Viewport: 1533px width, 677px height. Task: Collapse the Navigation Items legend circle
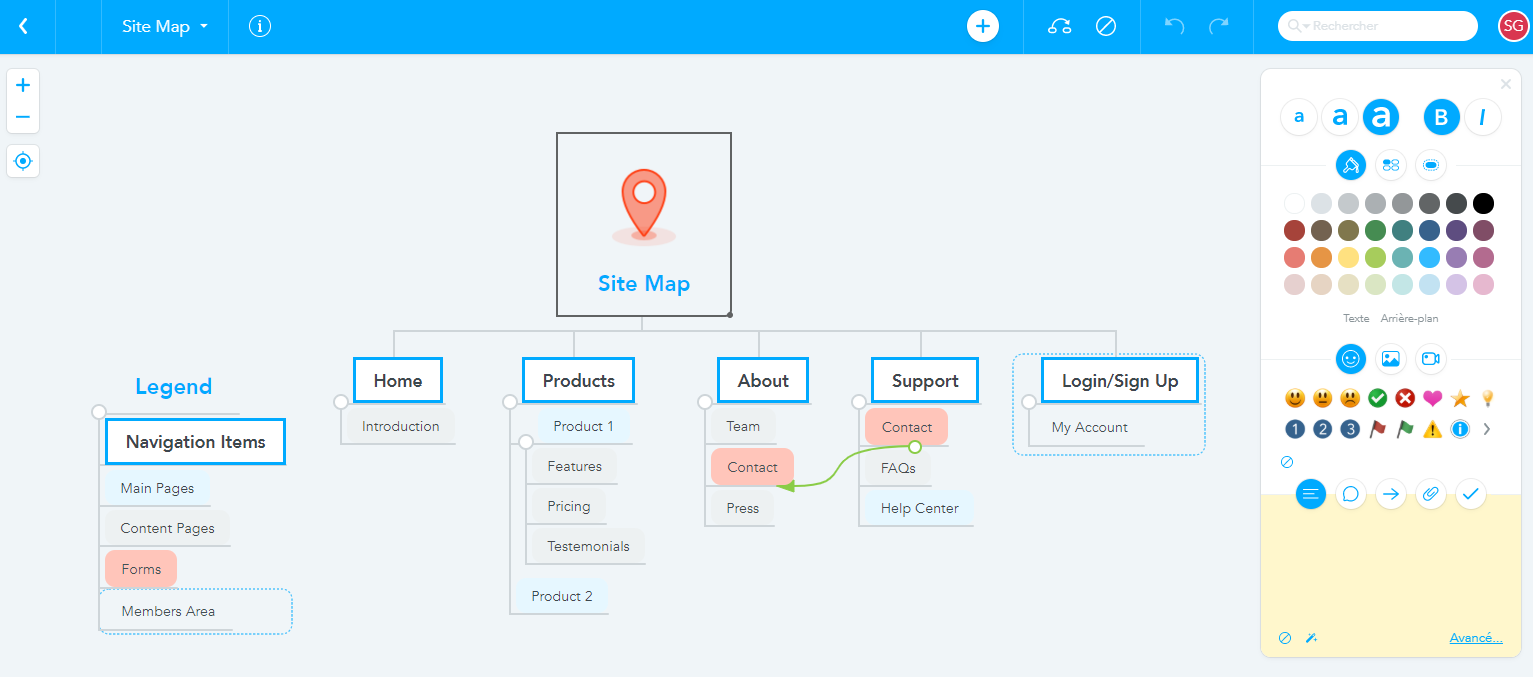pos(98,412)
